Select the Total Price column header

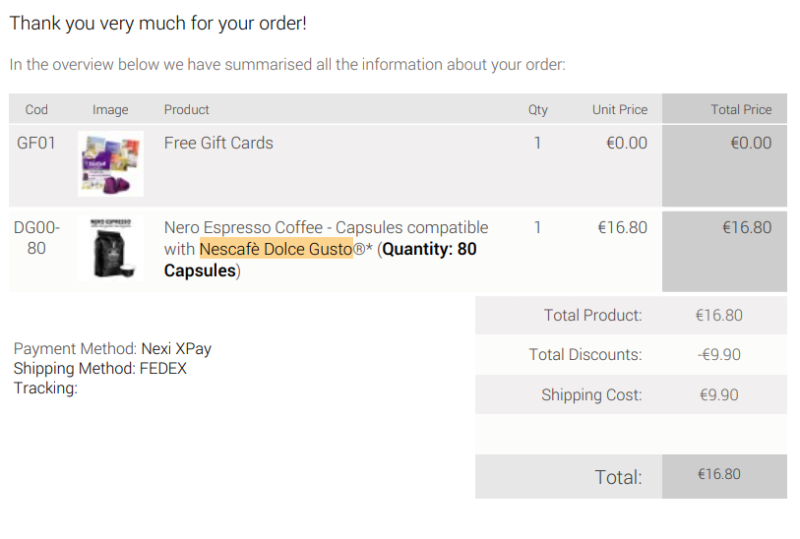741,109
